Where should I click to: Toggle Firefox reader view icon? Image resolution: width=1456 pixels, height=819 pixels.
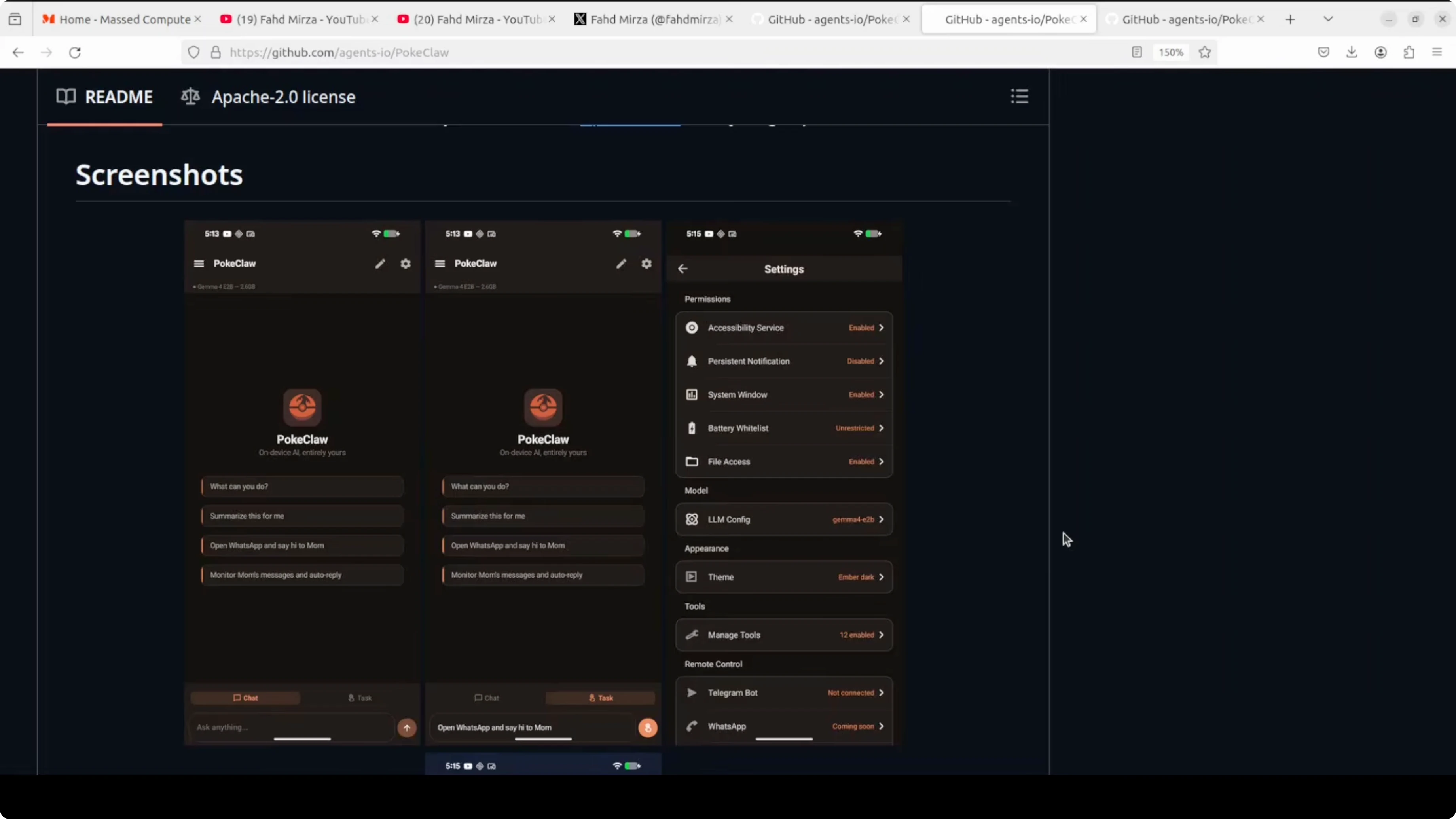pyautogui.click(x=1137, y=53)
